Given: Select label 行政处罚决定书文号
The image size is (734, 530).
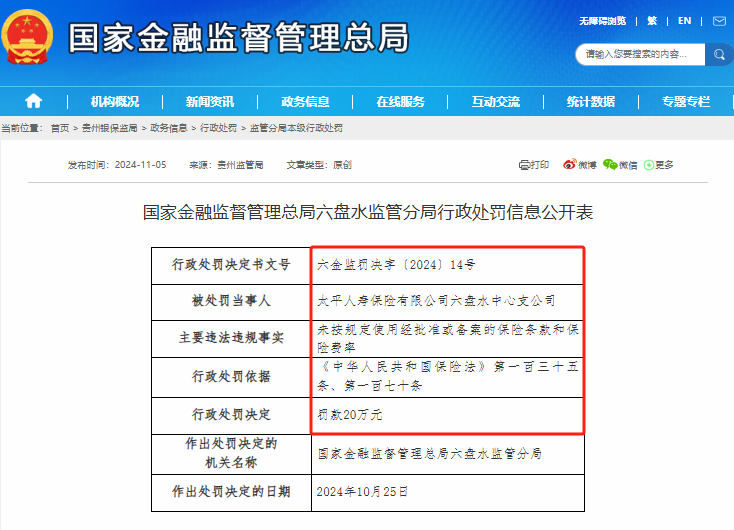Looking at the screenshot, I should point(231,265).
